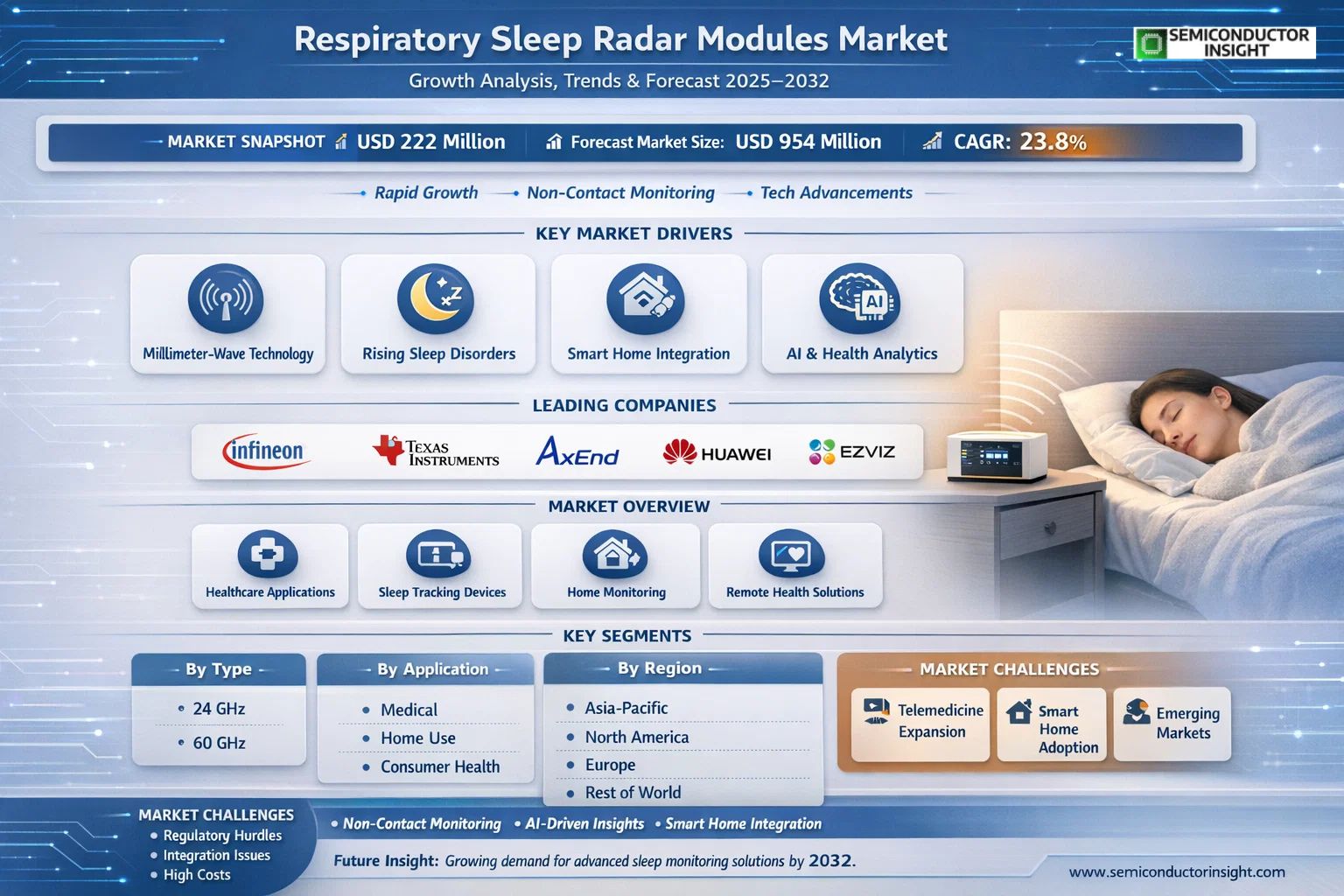Viewport: 1344px width, 896px height.
Task: Click the Home Monitoring house icon
Action: [615, 554]
